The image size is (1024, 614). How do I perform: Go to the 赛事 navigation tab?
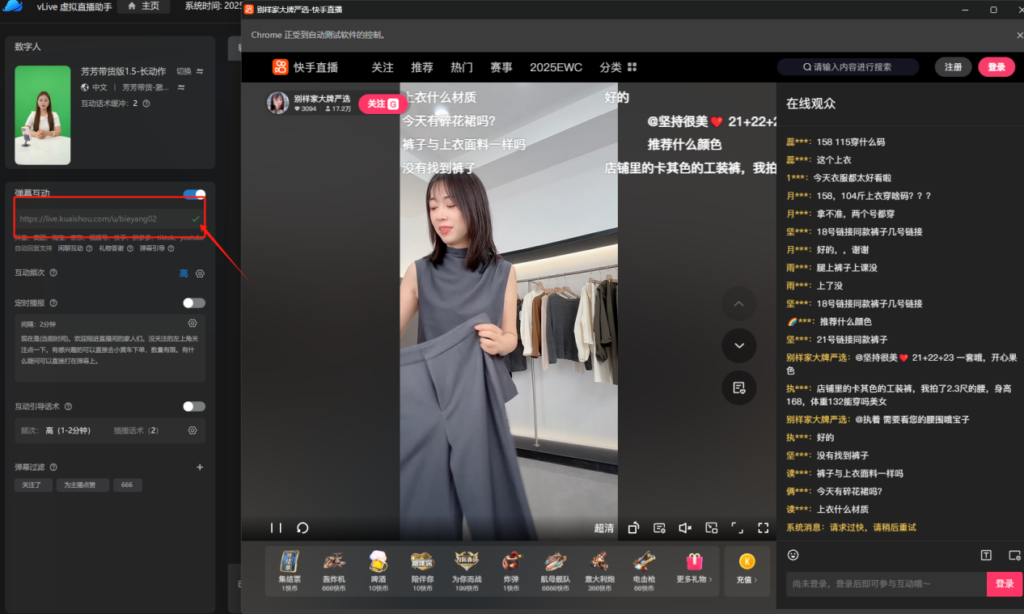point(501,67)
